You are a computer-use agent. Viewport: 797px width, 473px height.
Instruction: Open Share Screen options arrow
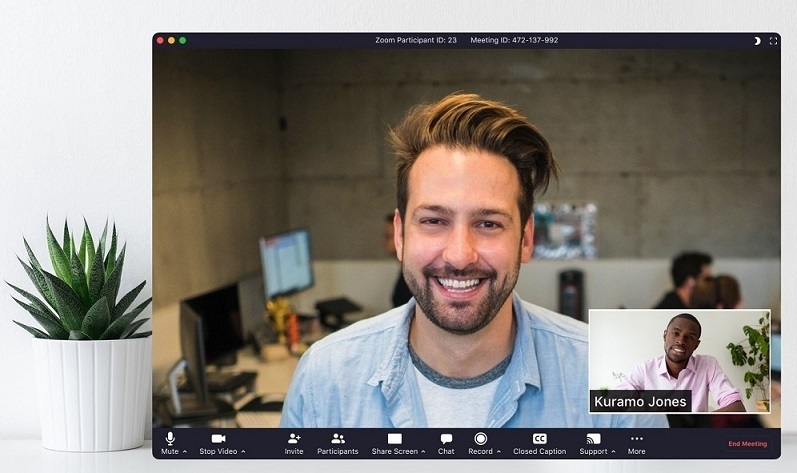point(423,452)
